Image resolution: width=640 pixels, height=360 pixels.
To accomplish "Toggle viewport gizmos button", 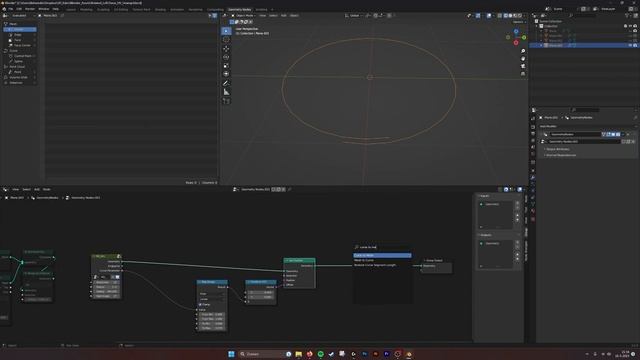I will [478, 16].
